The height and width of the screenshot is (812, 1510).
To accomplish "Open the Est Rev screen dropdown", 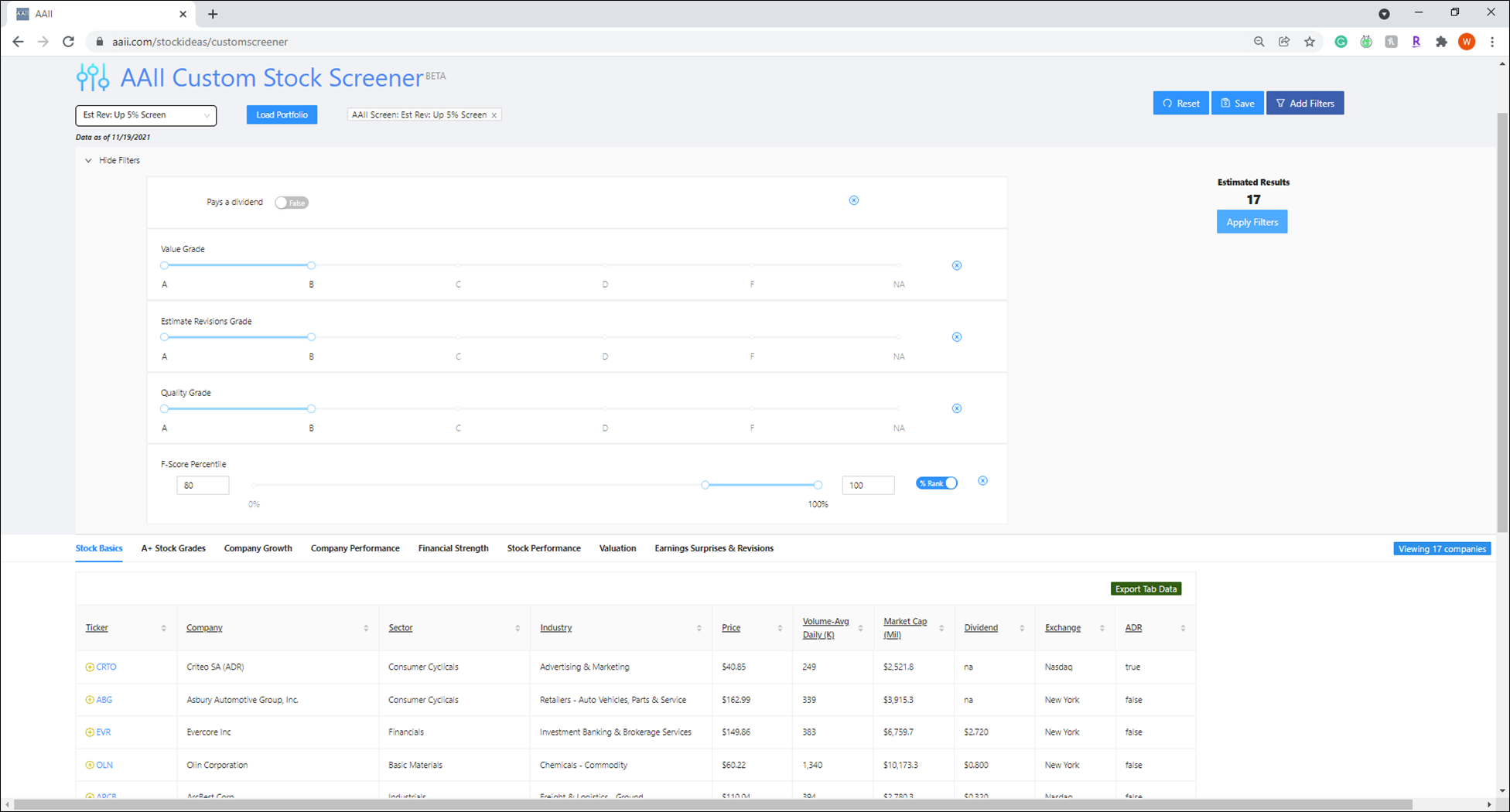I will click(146, 115).
